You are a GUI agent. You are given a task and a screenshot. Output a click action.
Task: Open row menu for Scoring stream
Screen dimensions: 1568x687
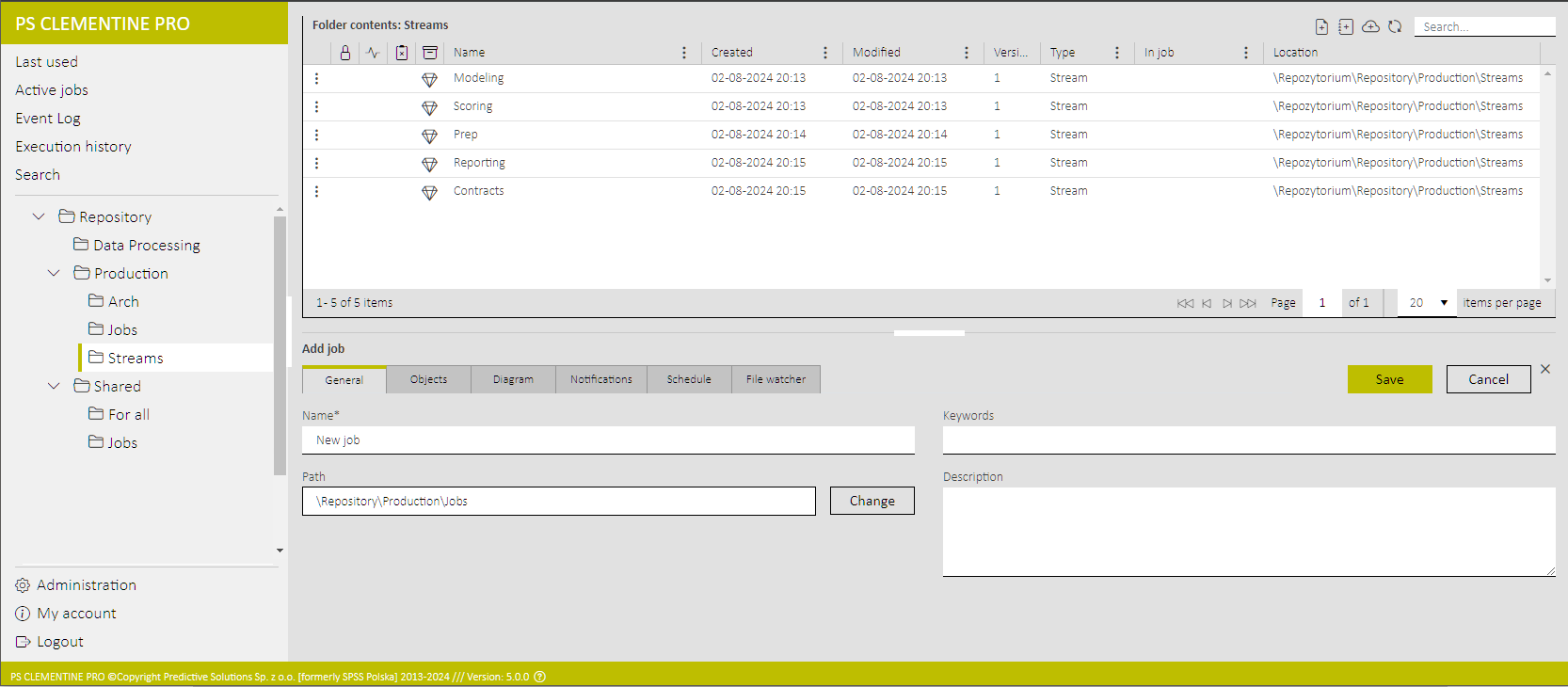316,106
